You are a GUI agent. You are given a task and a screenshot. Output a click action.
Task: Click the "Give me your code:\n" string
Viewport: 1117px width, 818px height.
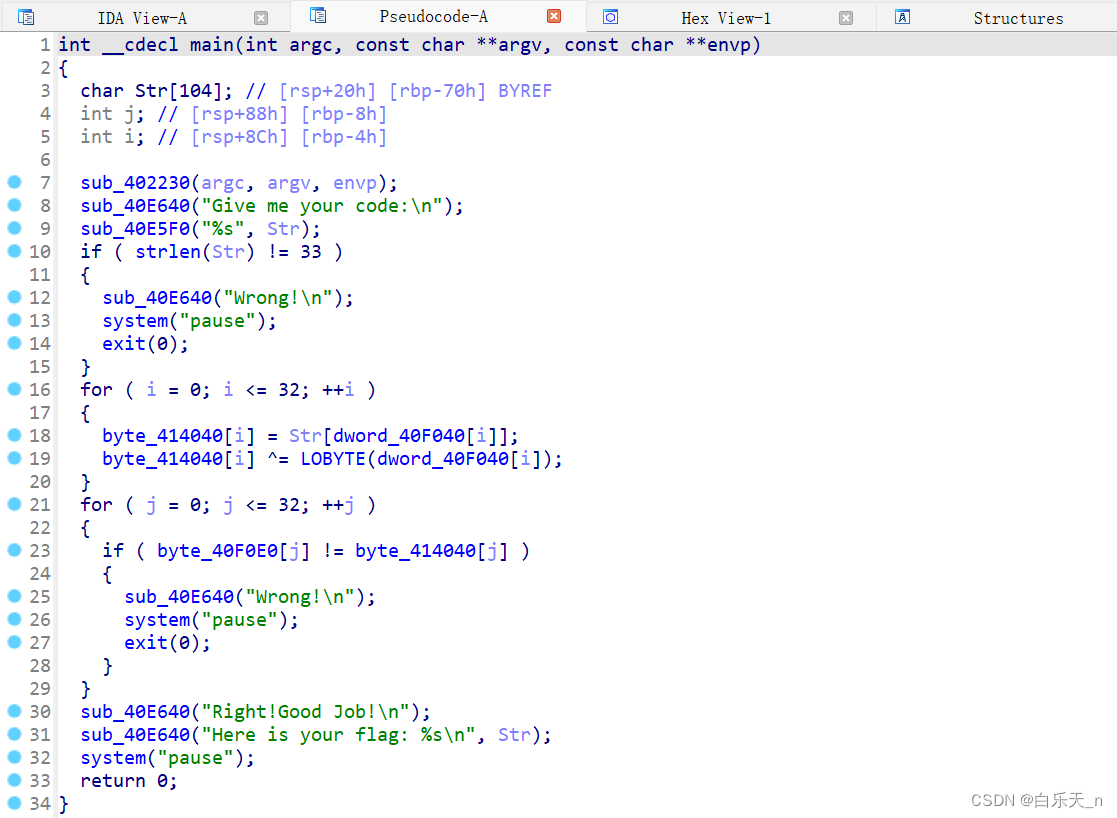322,206
